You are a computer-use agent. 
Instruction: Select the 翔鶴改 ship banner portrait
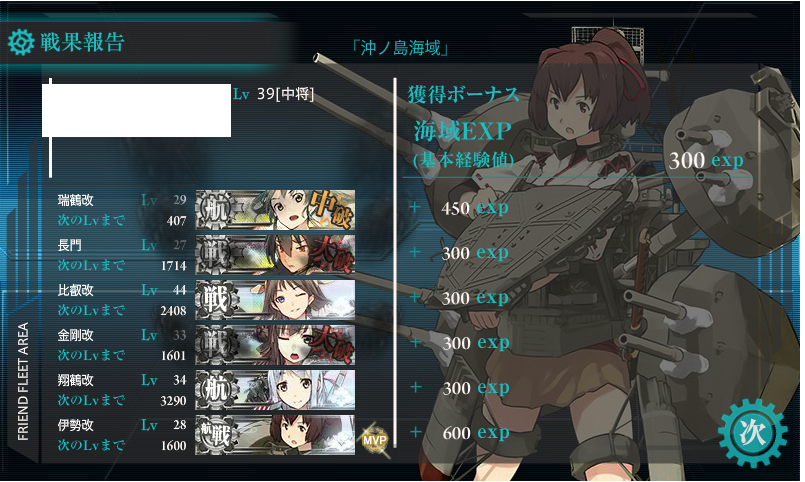[x=275, y=390]
